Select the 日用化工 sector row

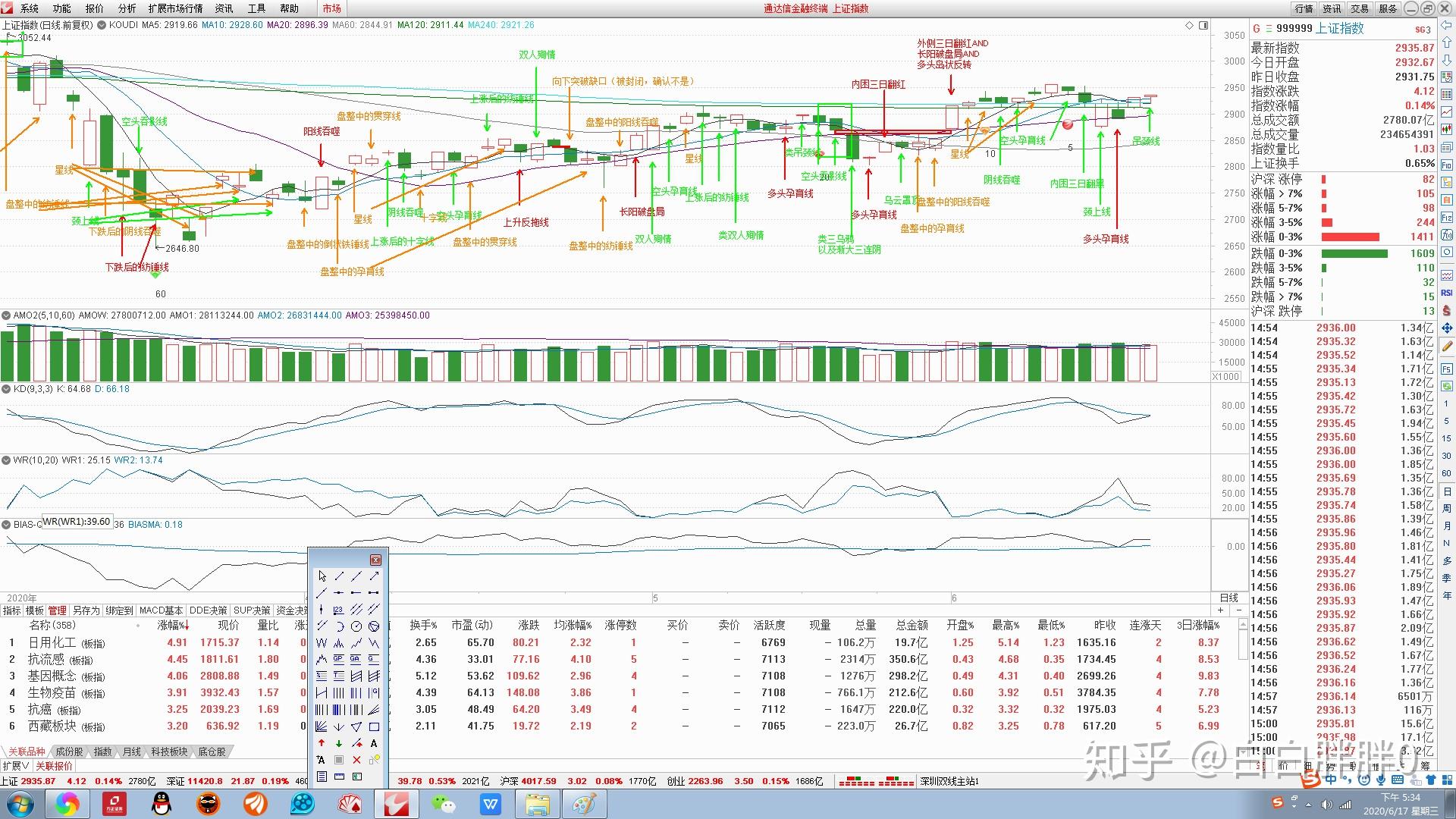coord(622,642)
